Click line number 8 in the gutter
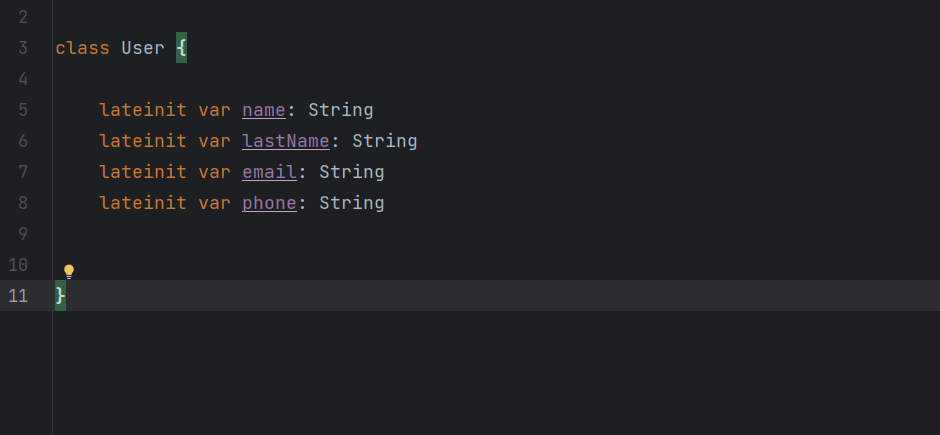Screen dimensions: 940x435 point(23,203)
